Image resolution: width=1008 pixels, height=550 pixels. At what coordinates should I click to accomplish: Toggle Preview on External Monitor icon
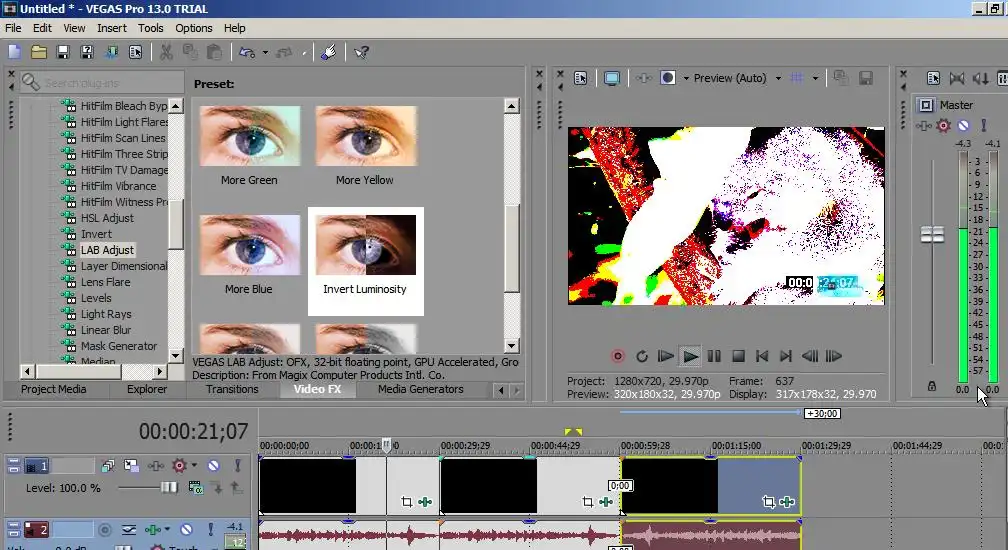click(x=611, y=78)
